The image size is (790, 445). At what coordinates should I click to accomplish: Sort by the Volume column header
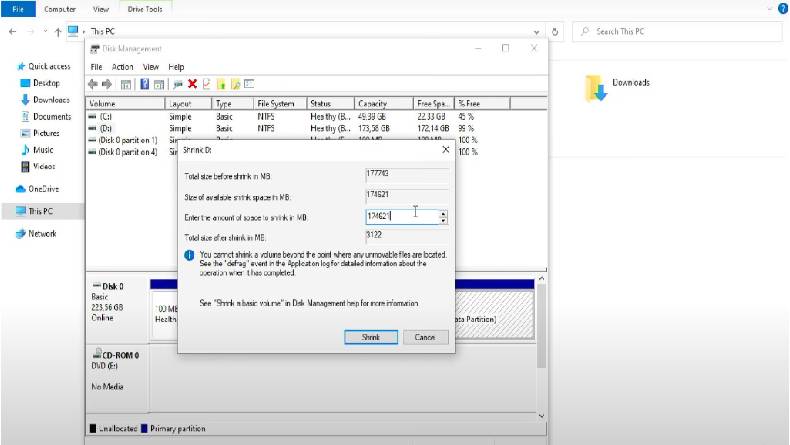pos(125,103)
